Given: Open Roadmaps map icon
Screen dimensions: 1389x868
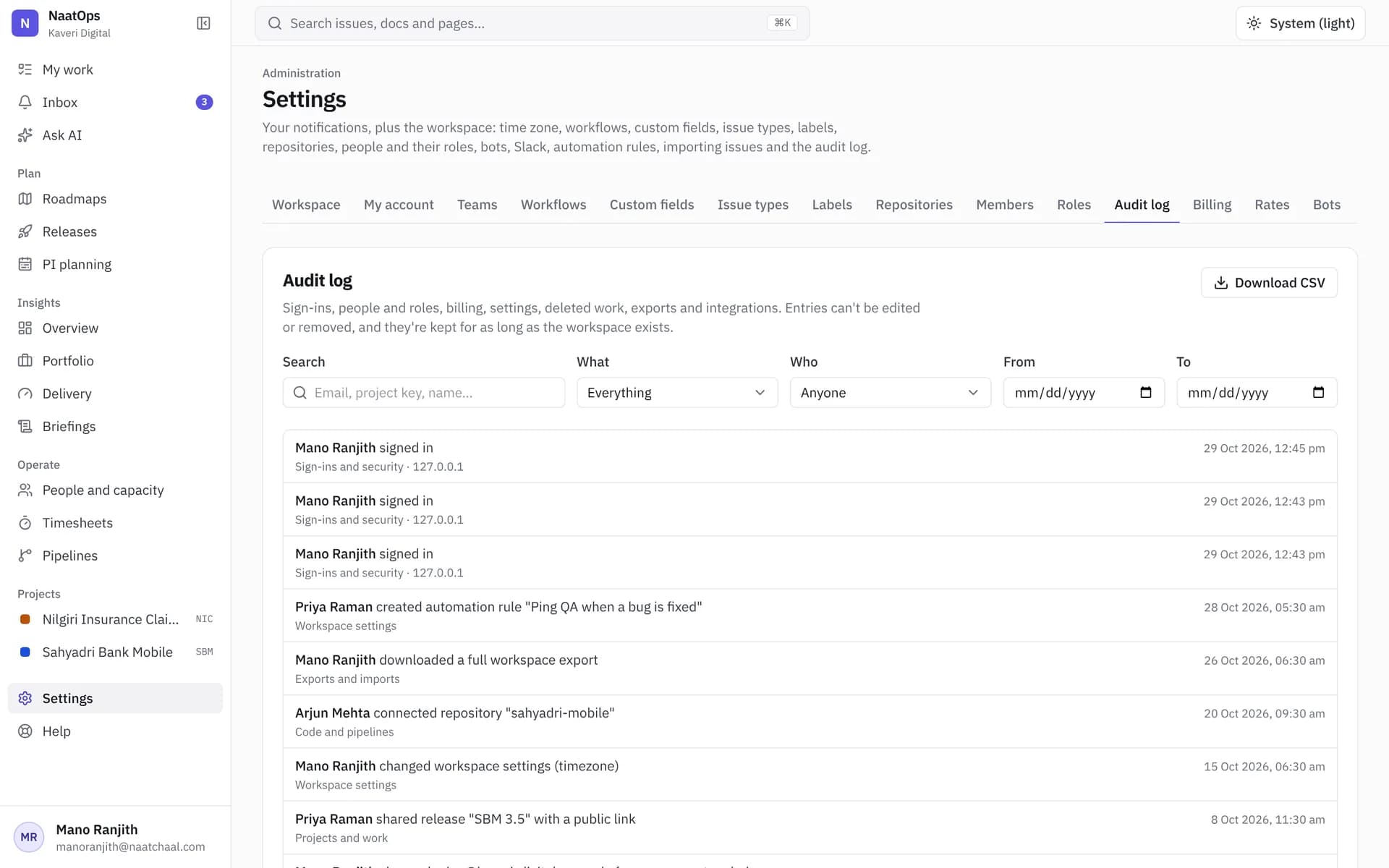Looking at the screenshot, I should pos(25,199).
